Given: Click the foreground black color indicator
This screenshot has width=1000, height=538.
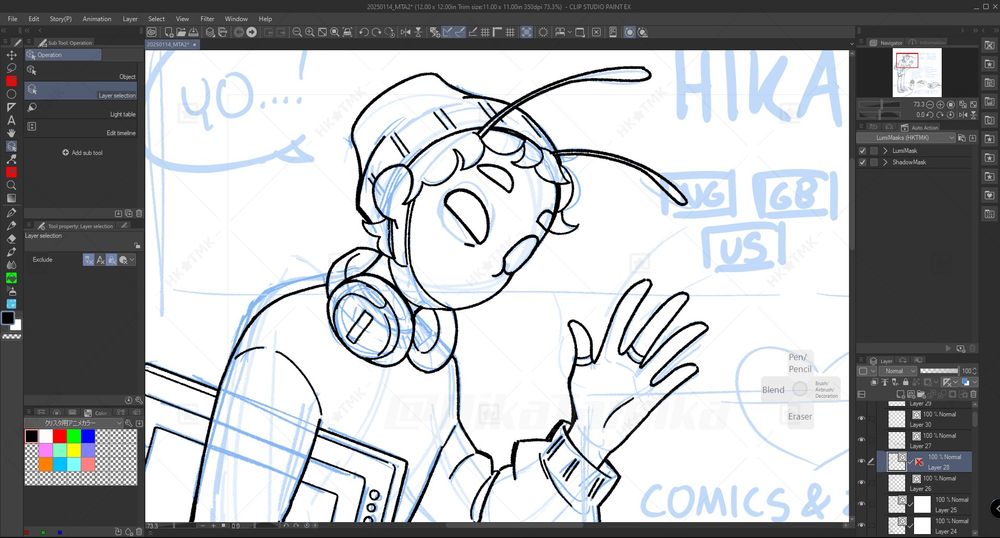Looking at the screenshot, I should [x=8, y=317].
